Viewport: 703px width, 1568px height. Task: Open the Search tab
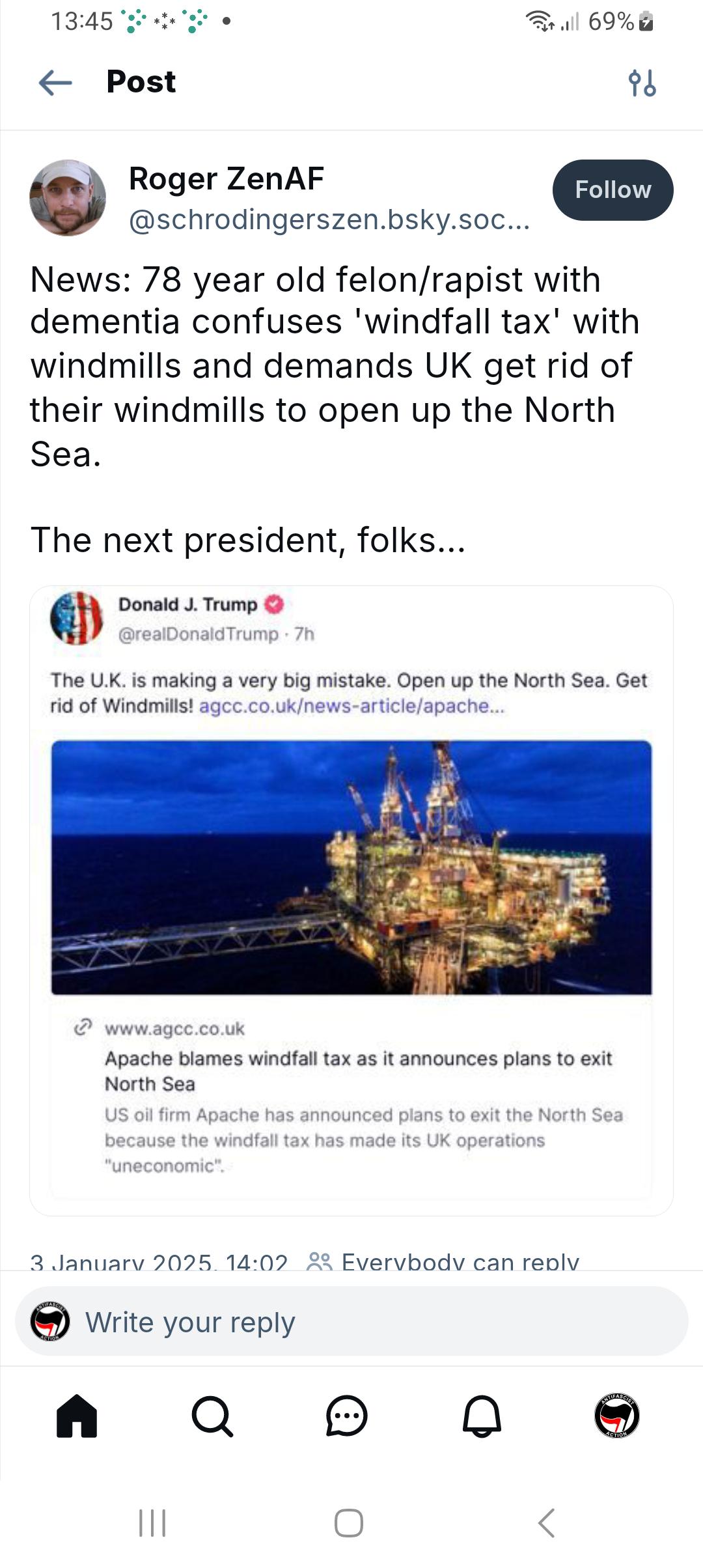coord(212,1416)
